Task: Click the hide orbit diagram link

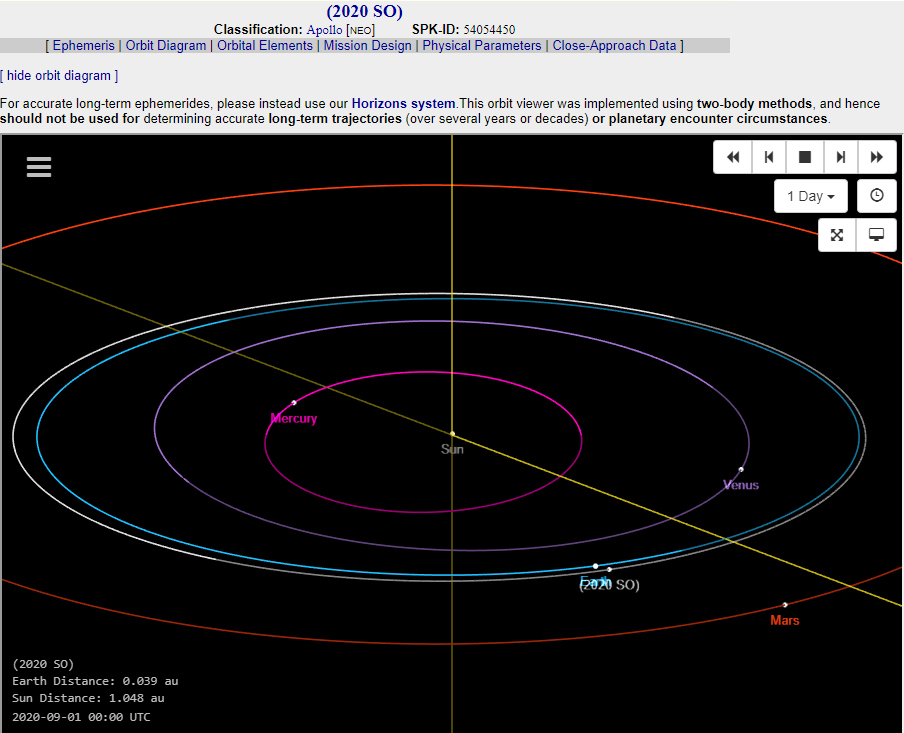Action: pyautogui.click(x=59, y=76)
